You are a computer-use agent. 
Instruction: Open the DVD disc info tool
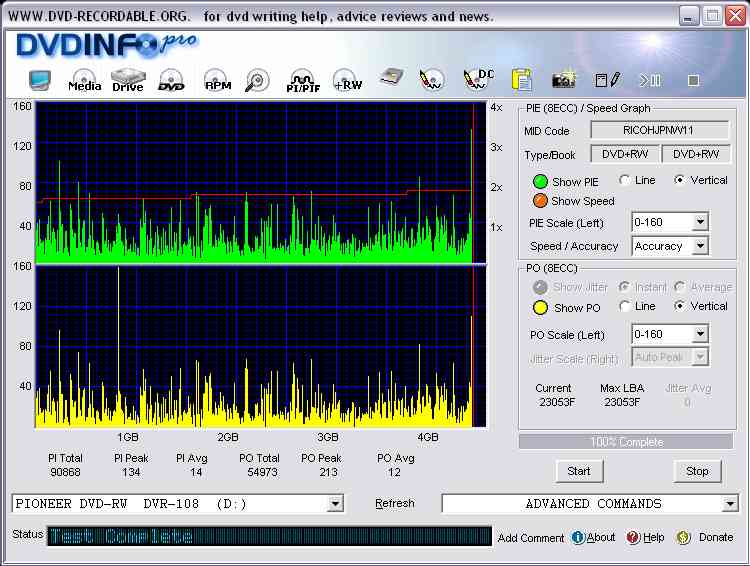171,80
